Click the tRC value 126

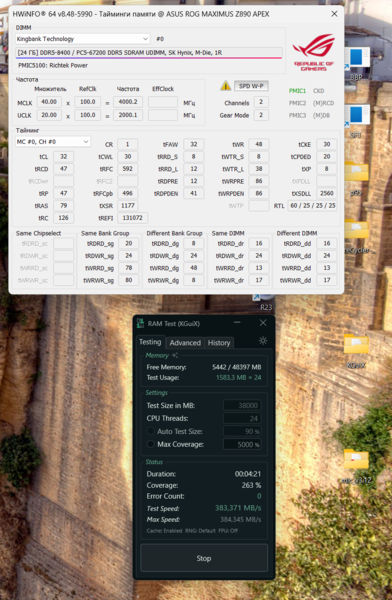point(64,218)
